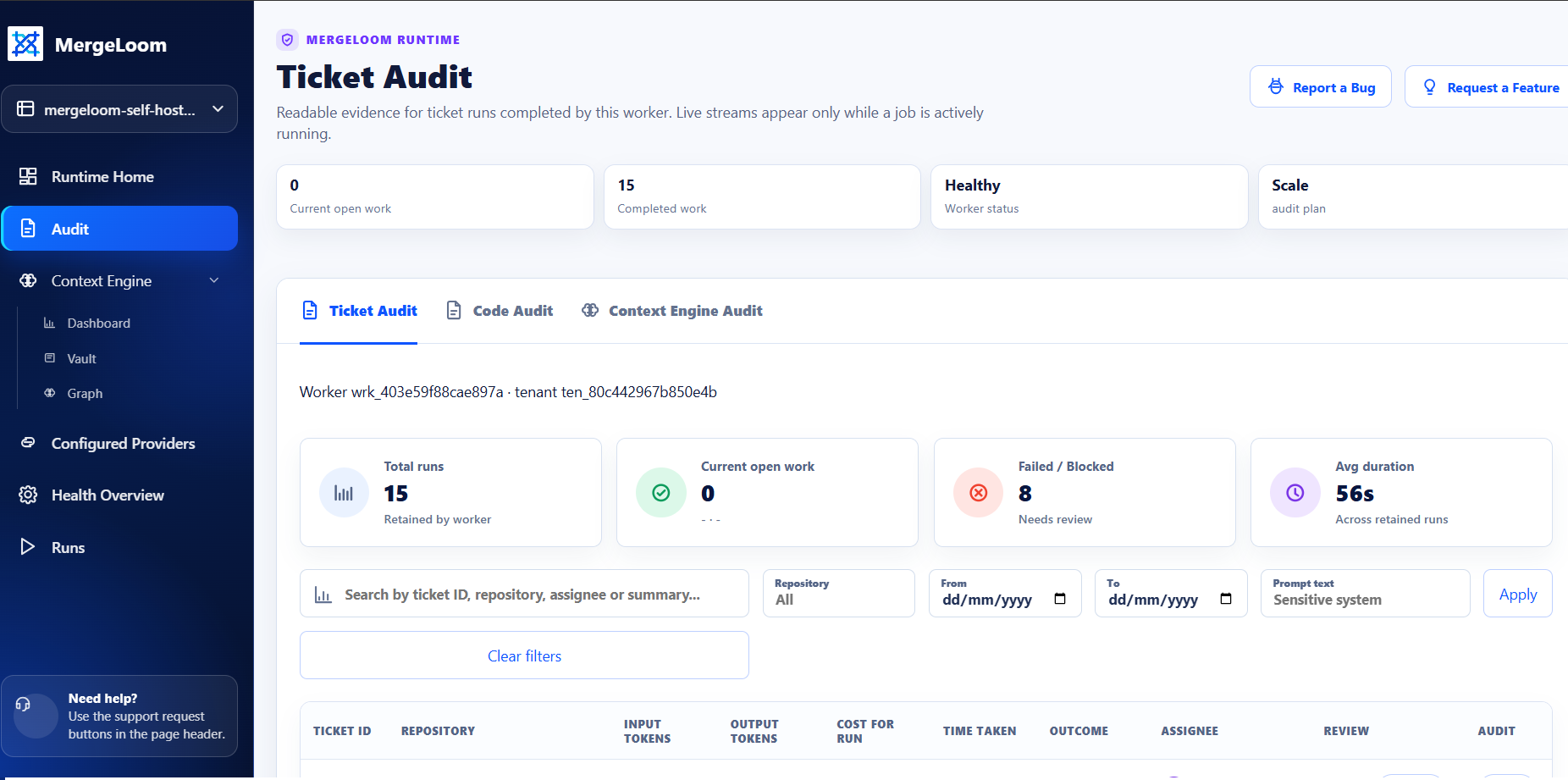Click the Context Engine Audit tab brain icon
Viewport: 1568px width, 780px height.
[590, 310]
